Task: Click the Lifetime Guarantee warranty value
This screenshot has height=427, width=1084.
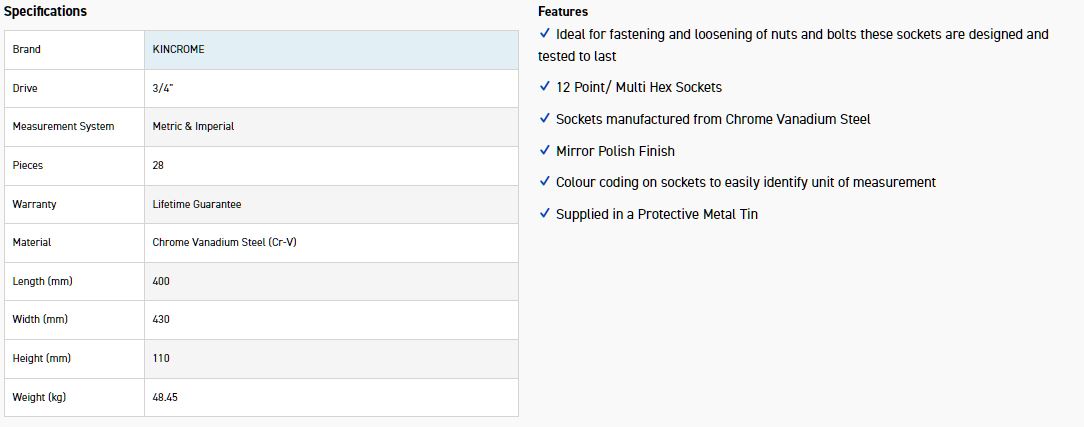Action: [x=197, y=204]
